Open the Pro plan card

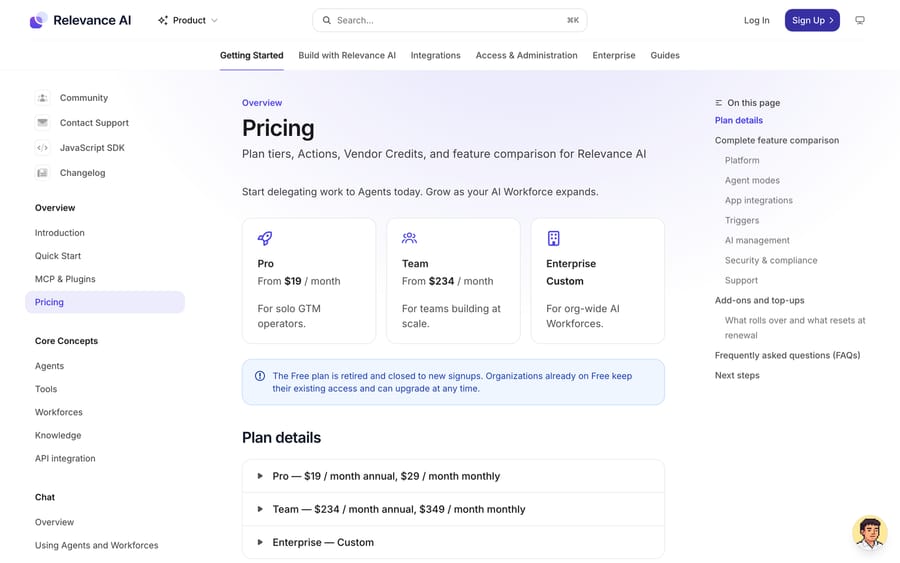pyautogui.click(x=309, y=281)
